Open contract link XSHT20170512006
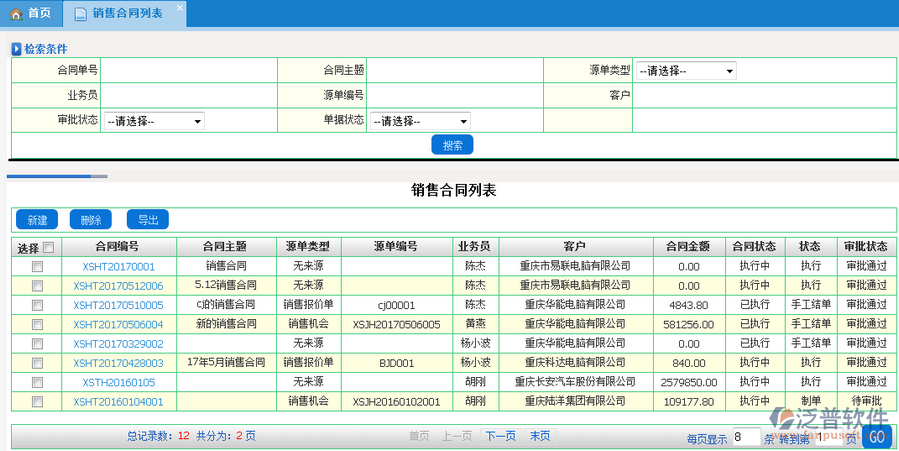Image resolution: width=899 pixels, height=451 pixels. point(118,286)
